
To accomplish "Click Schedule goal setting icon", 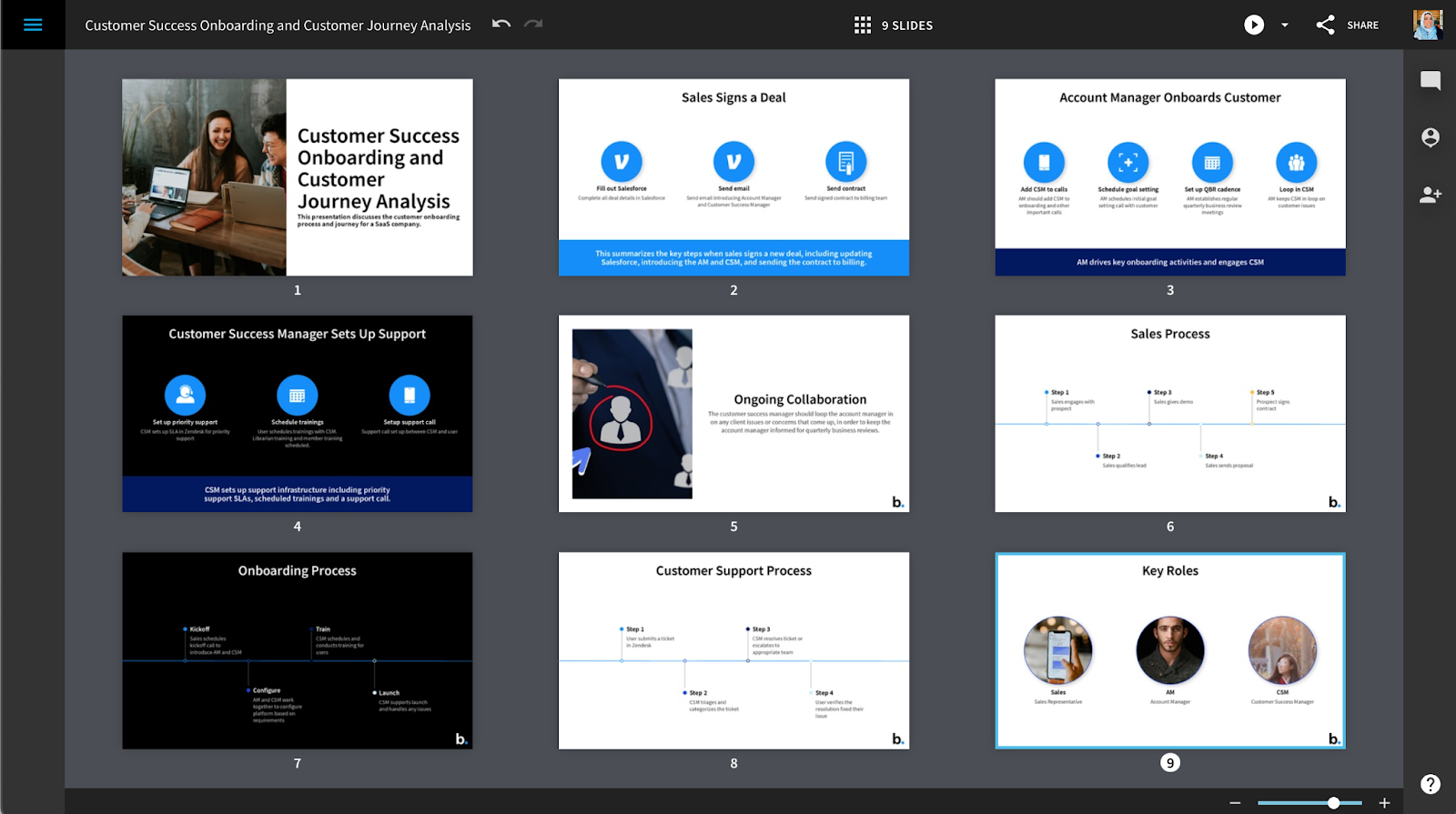I will (1128, 163).
